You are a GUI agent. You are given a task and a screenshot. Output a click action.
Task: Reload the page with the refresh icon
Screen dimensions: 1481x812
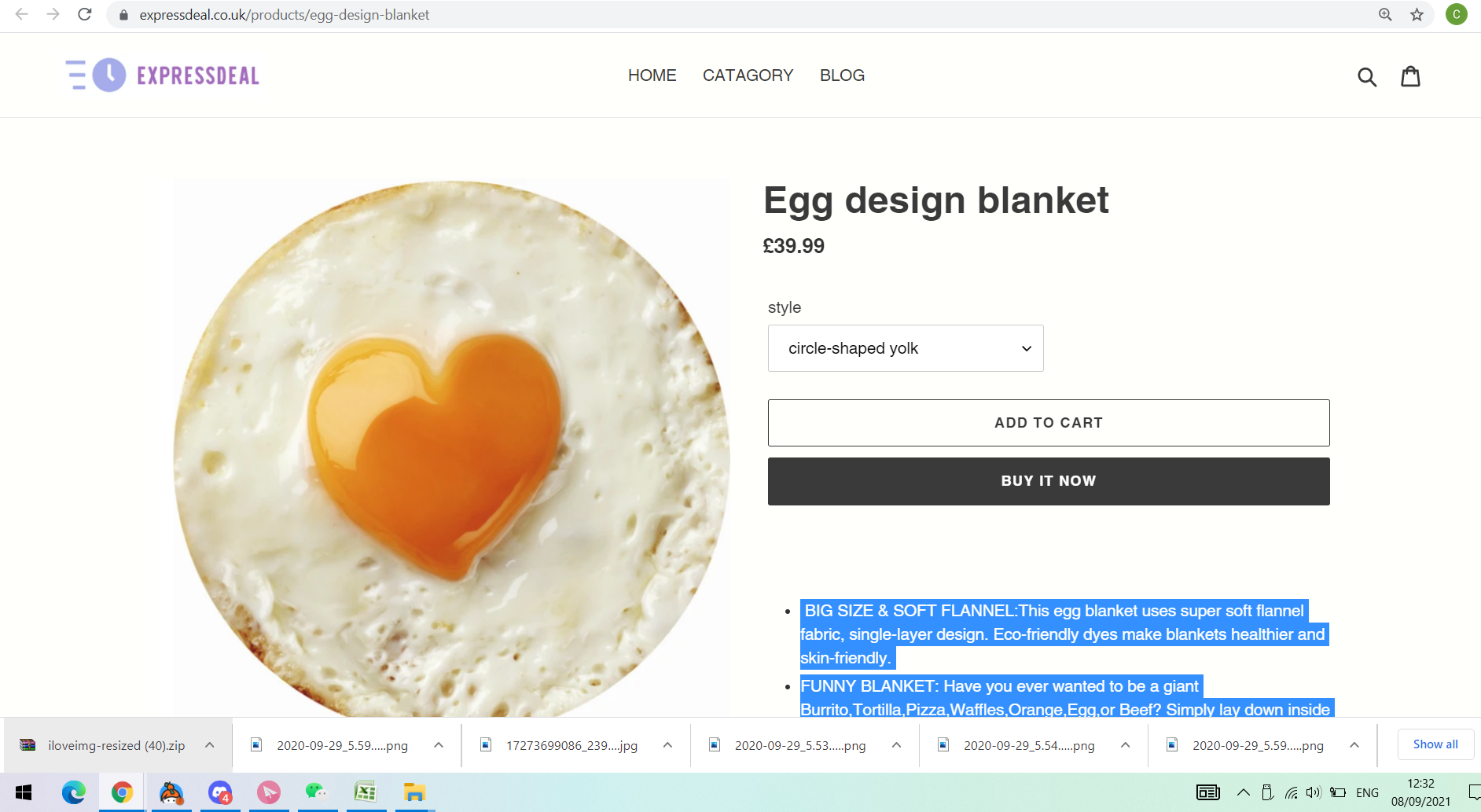[x=85, y=14]
